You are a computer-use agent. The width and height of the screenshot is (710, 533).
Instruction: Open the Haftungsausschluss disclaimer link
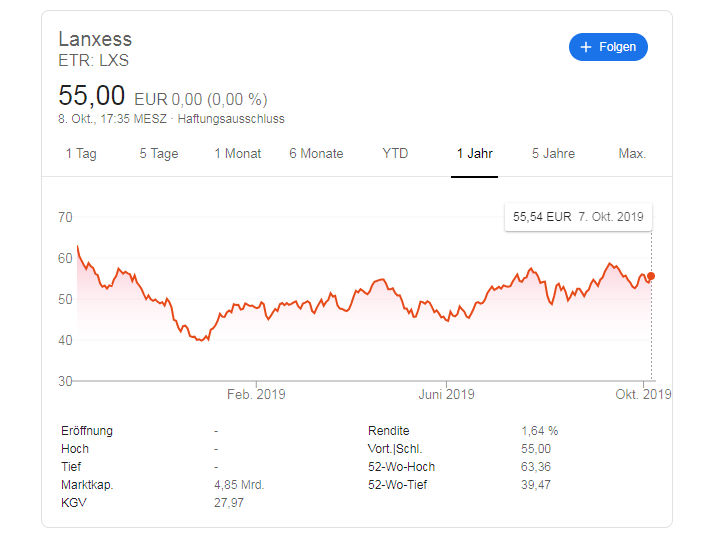pyautogui.click(x=231, y=119)
